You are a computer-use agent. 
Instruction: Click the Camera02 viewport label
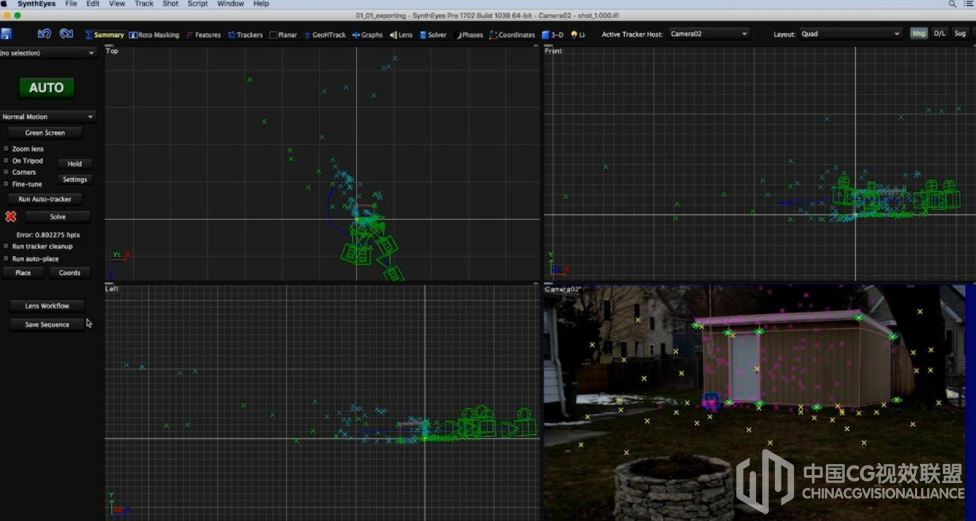pos(563,289)
